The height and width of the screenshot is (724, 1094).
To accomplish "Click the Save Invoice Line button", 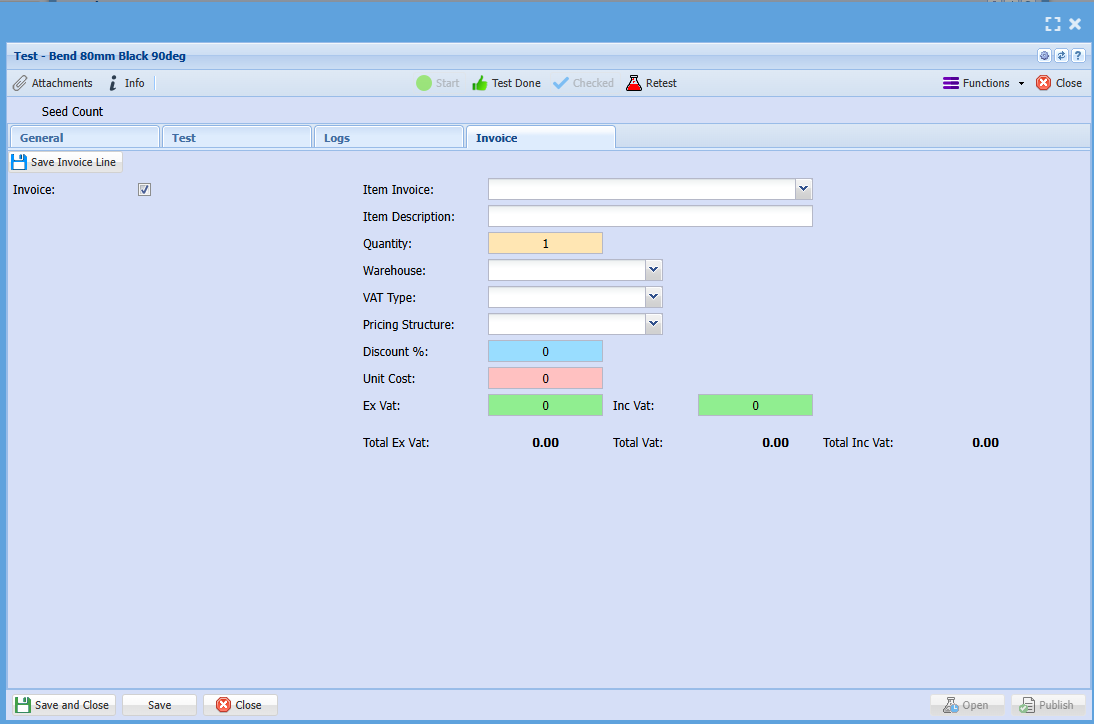I will point(66,162).
